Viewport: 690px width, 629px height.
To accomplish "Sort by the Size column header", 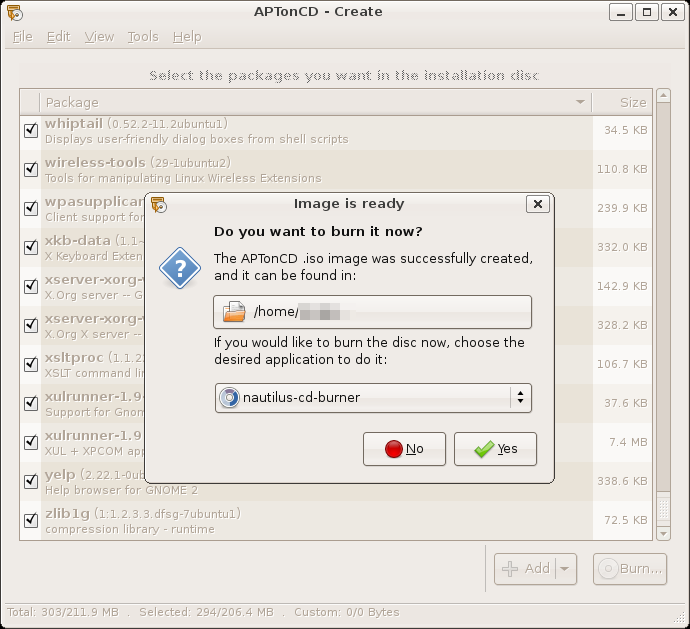I will click(x=622, y=102).
